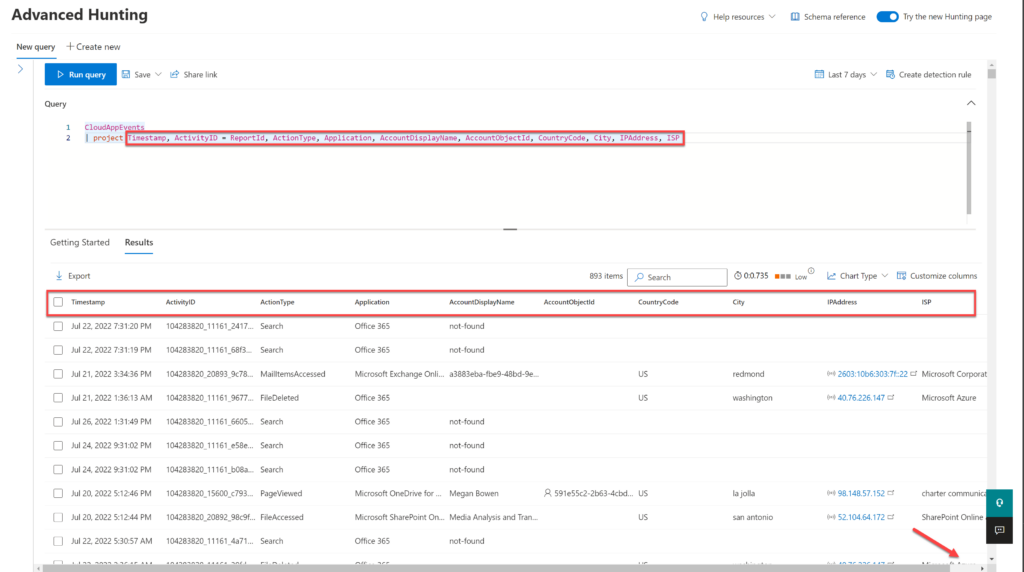Click the Megan Bowen display name cell

[x=473, y=494]
